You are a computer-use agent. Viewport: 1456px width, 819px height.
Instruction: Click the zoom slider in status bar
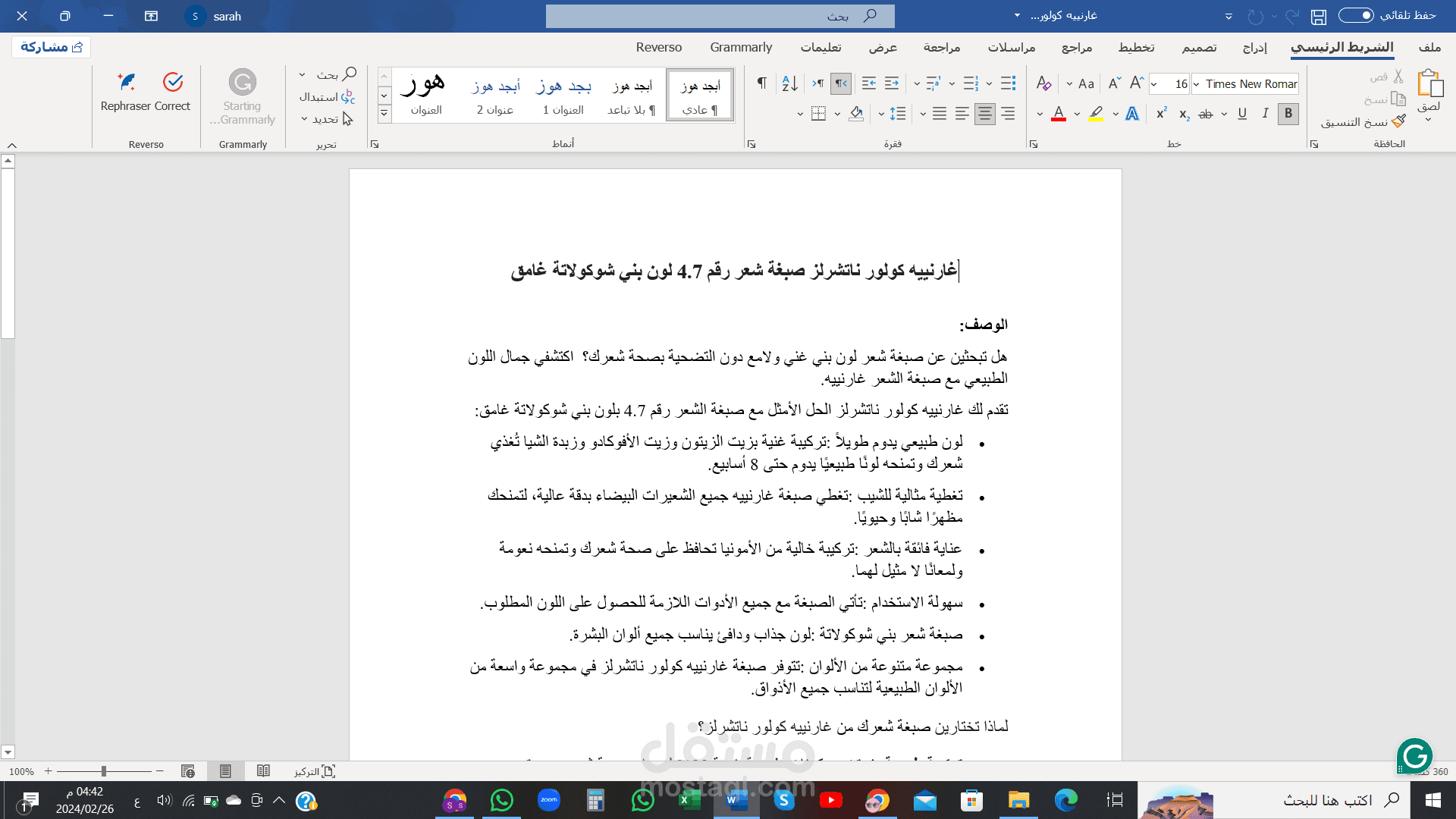click(104, 771)
